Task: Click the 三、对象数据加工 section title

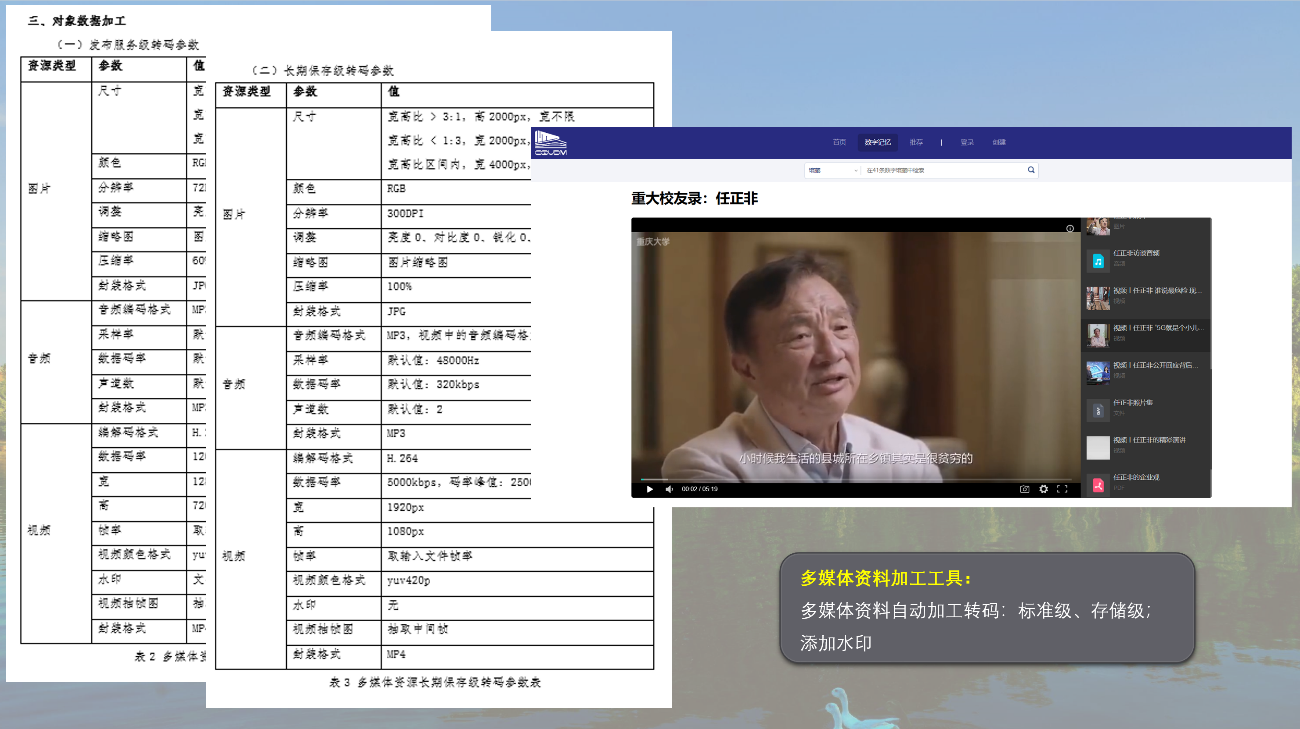Action: coord(76,20)
